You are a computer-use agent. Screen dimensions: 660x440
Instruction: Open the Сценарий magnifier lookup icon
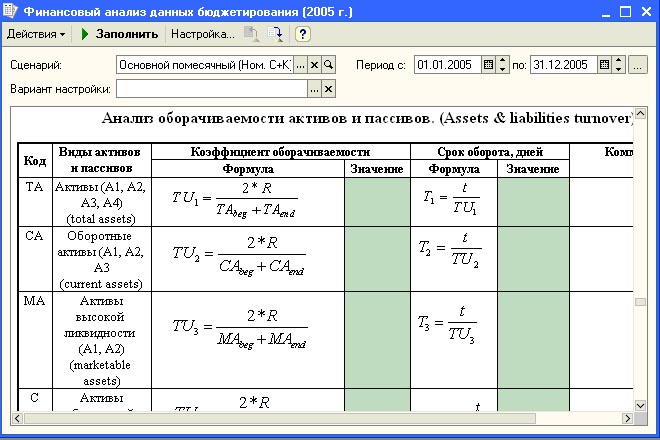tap(328, 65)
